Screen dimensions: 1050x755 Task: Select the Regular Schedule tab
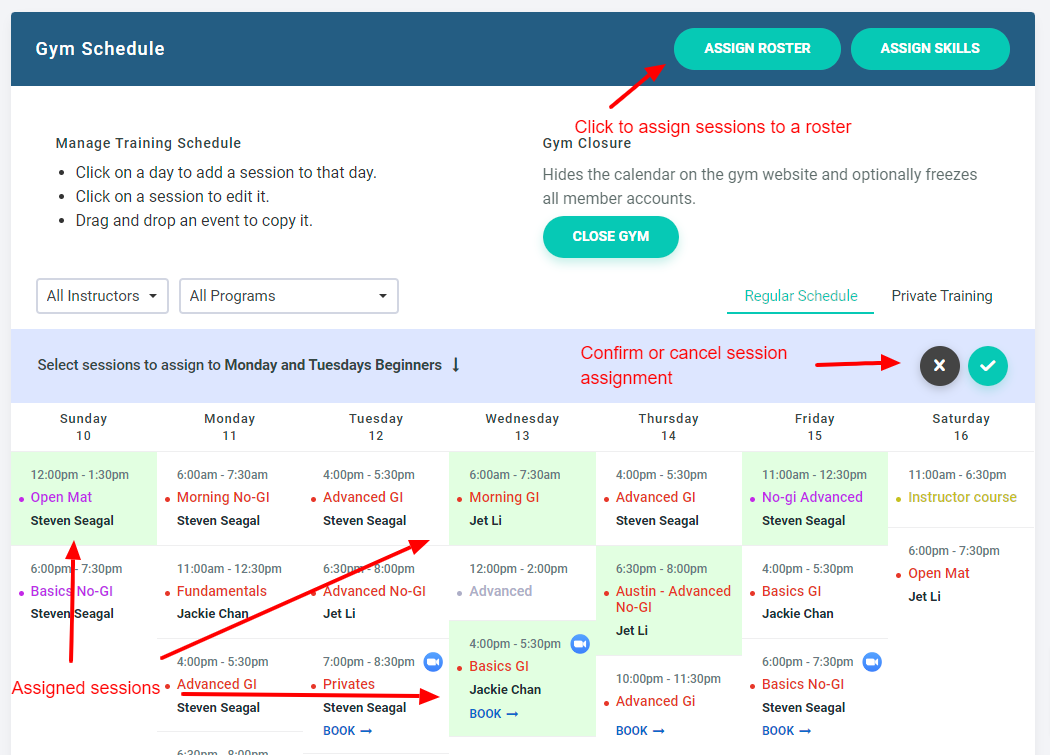(x=800, y=296)
